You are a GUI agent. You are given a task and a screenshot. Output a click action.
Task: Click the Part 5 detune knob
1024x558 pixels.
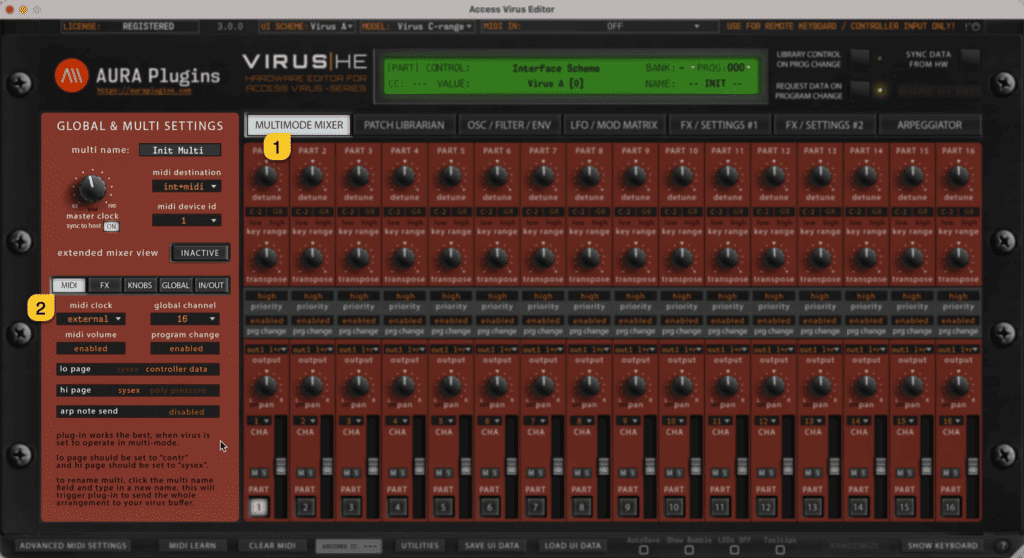coord(451,175)
